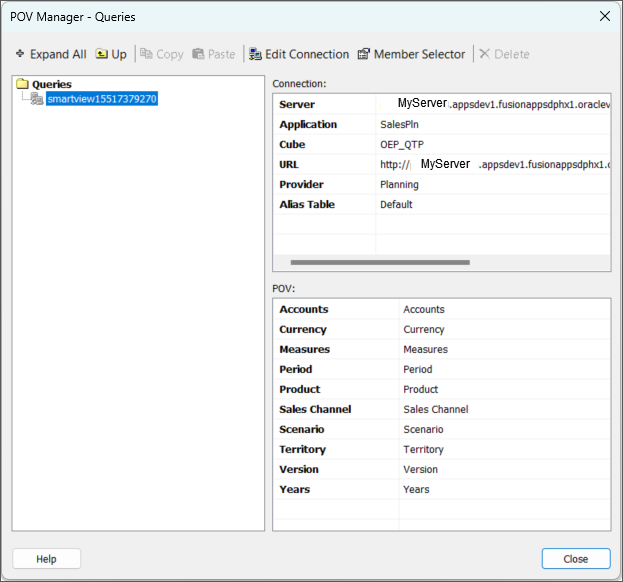Select the Years POV value cell
Viewport: 623px width, 582px height.
(505, 489)
